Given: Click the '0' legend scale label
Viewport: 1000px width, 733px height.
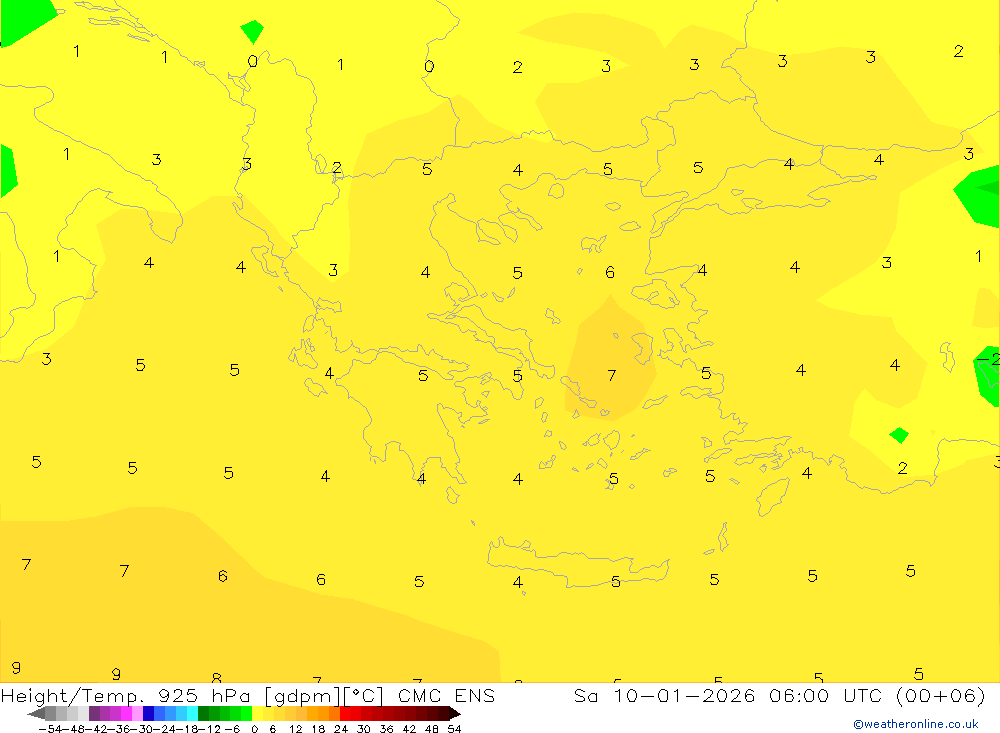Looking at the screenshot, I should [x=254, y=729].
